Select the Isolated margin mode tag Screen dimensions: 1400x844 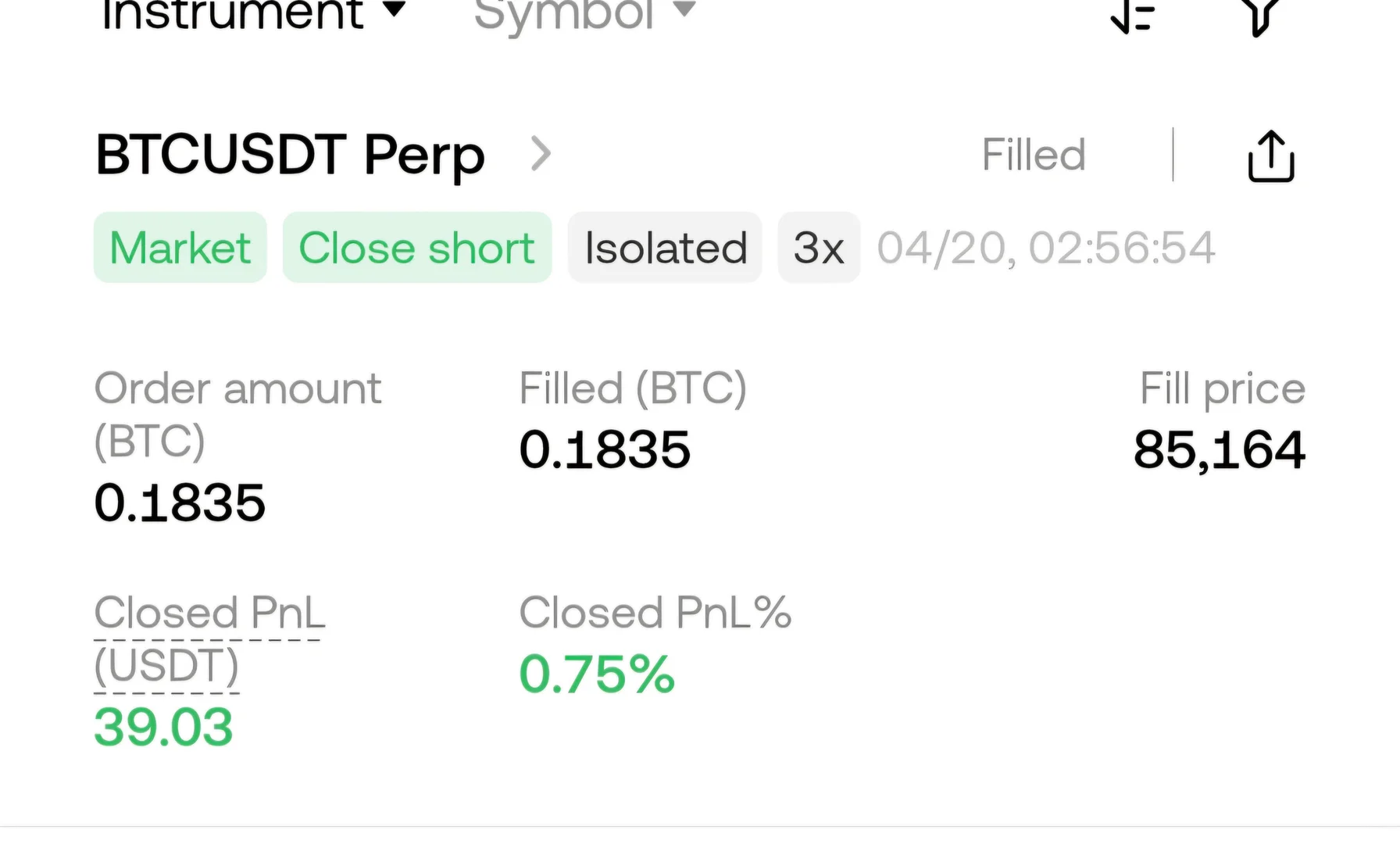click(665, 248)
